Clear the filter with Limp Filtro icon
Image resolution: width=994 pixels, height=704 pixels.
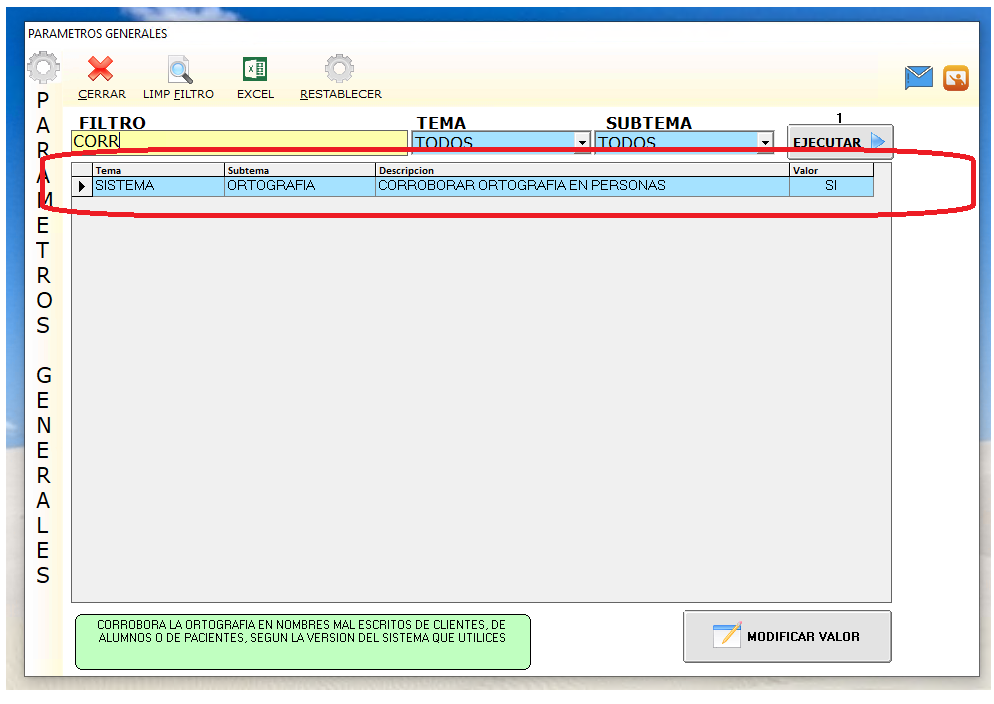(180, 71)
